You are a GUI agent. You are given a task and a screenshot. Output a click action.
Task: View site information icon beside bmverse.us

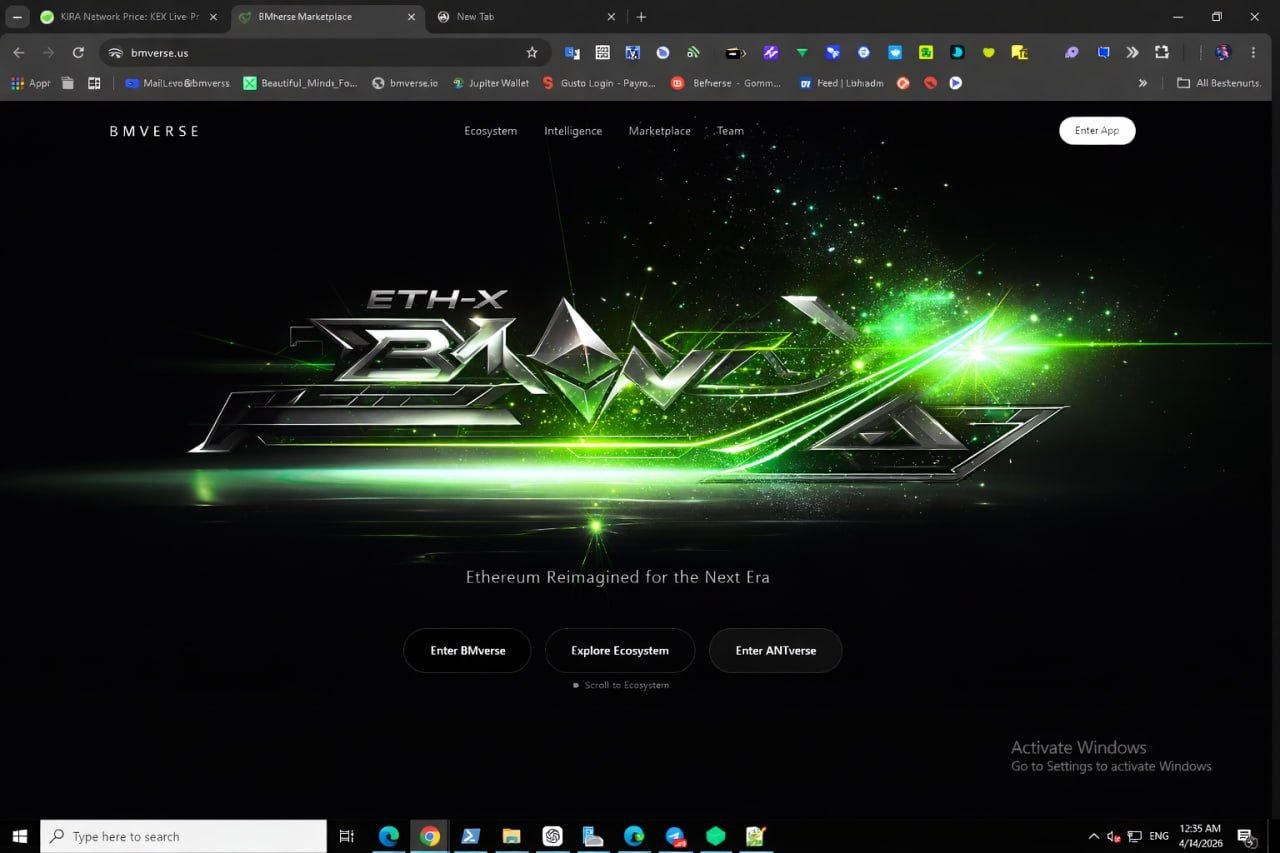[x=116, y=53]
